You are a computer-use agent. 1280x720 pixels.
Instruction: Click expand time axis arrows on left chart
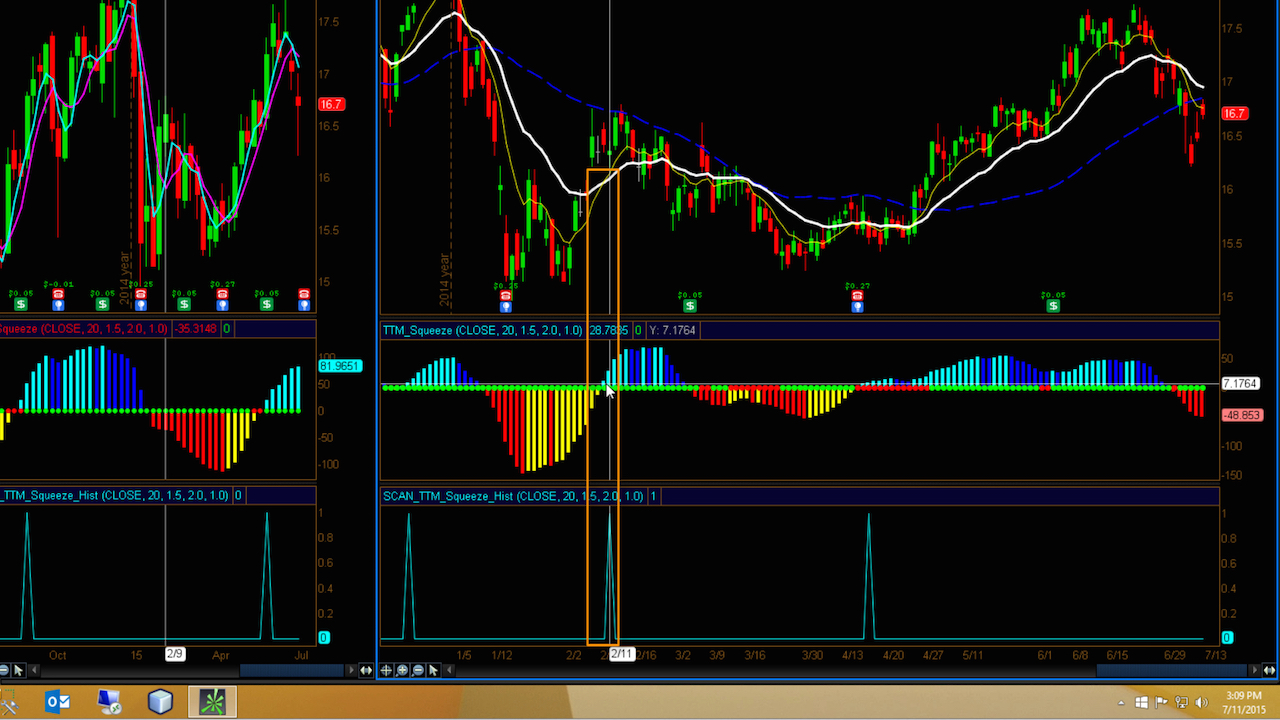[366, 670]
